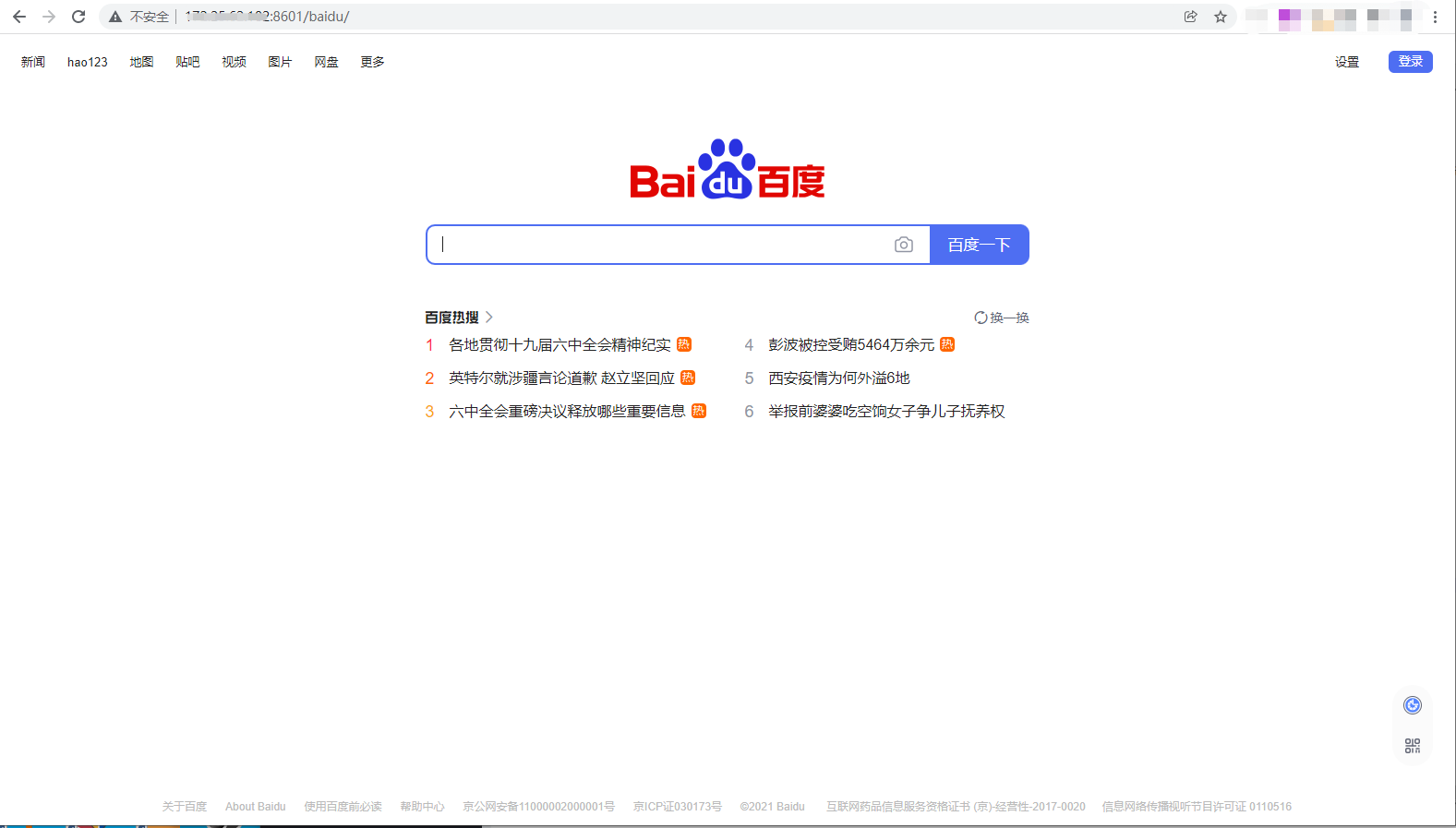Click the refresh 换一换 icon for hot searches
Image resolution: width=1456 pixels, height=828 pixels.
pos(981,318)
